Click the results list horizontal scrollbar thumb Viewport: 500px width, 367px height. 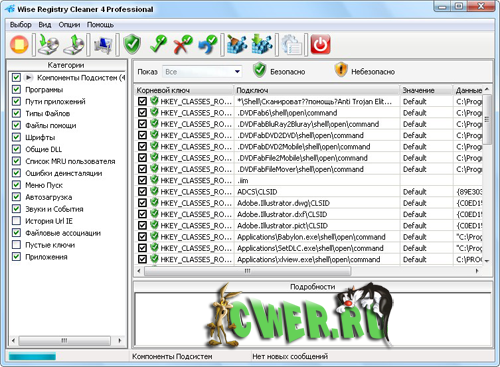tap(247, 271)
